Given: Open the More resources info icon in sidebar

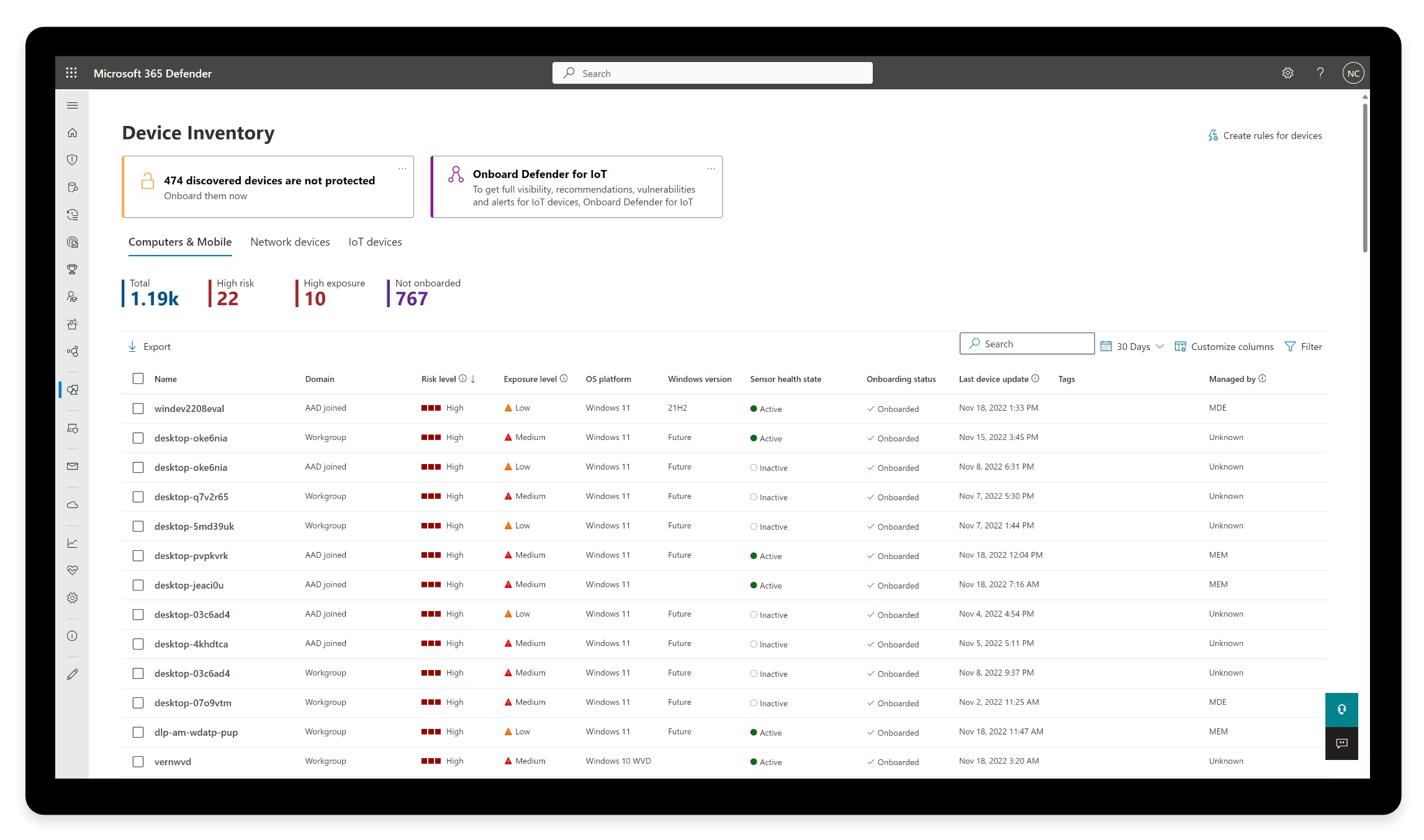Looking at the screenshot, I should coord(73,636).
